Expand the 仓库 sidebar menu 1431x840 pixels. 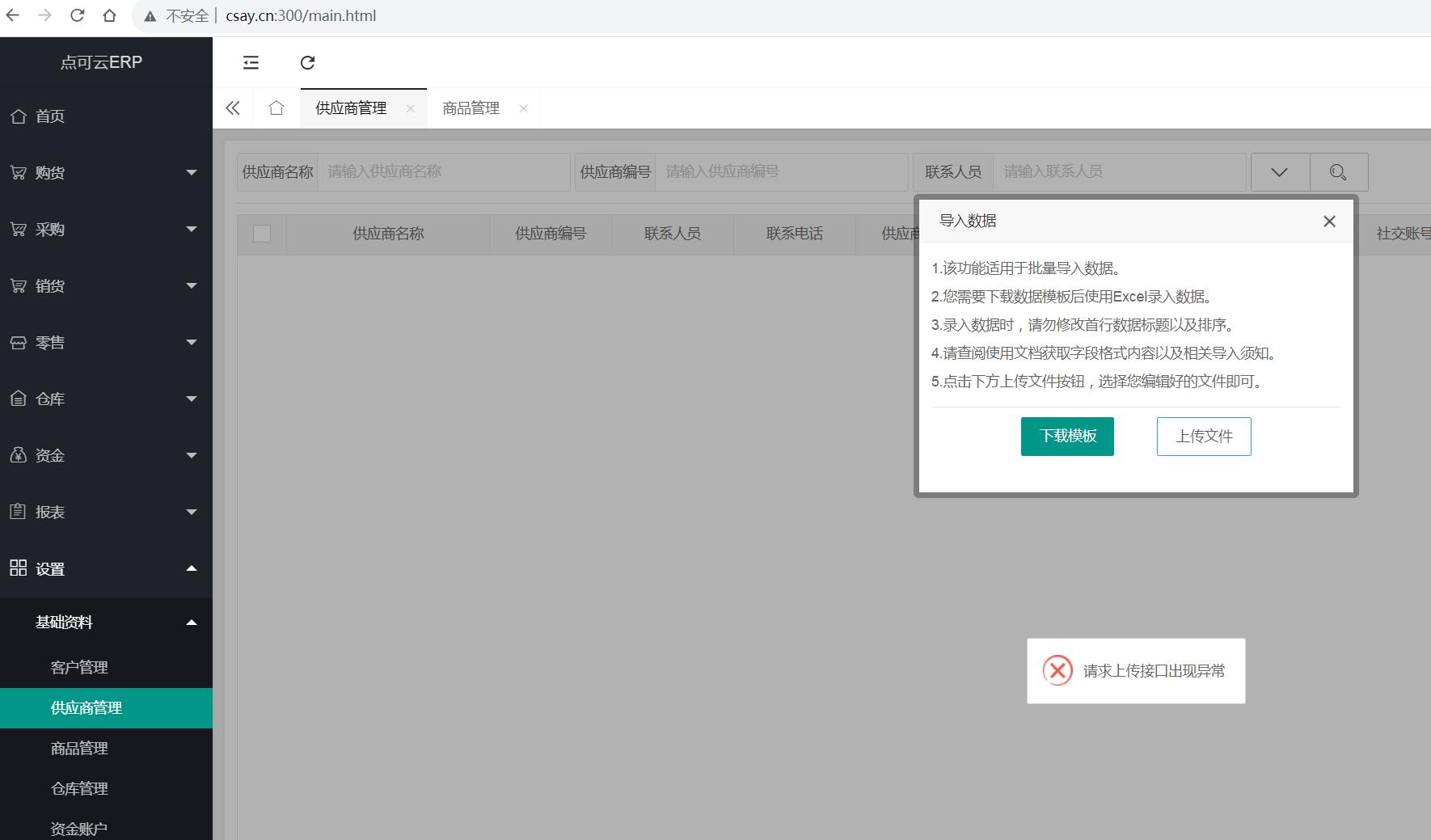(106, 399)
